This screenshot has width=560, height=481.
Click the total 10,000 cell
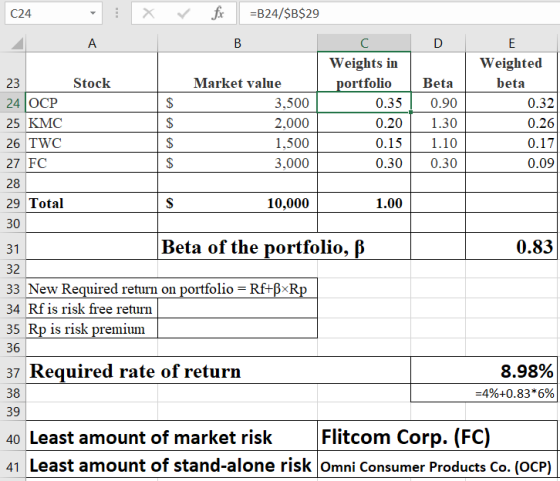(x=238, y=203)
